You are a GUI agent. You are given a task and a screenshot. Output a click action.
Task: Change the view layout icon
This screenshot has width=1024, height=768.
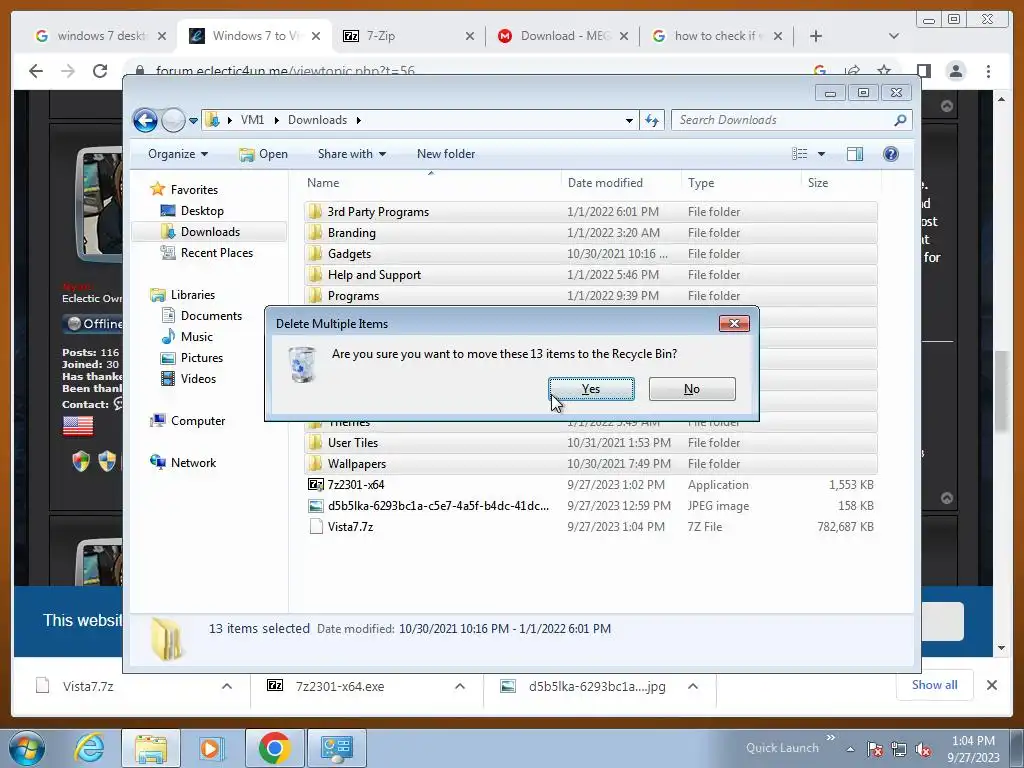pyautogui.click(x=799, y=154)
